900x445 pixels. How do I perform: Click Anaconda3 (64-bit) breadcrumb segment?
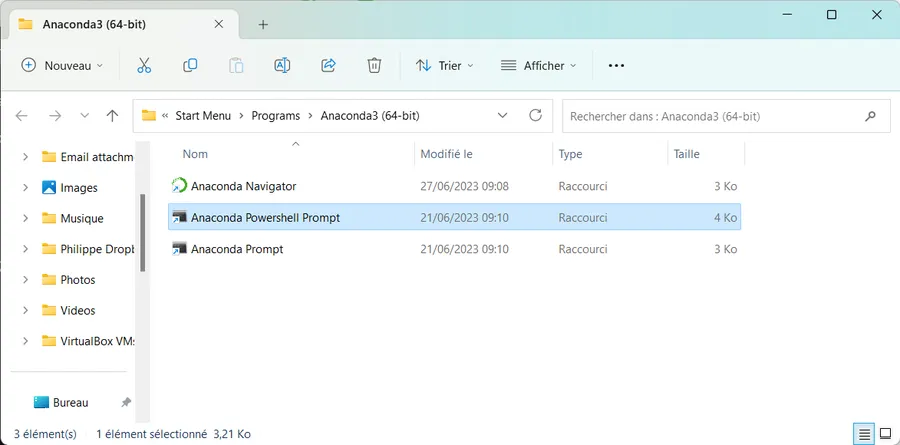coord(370,116)
